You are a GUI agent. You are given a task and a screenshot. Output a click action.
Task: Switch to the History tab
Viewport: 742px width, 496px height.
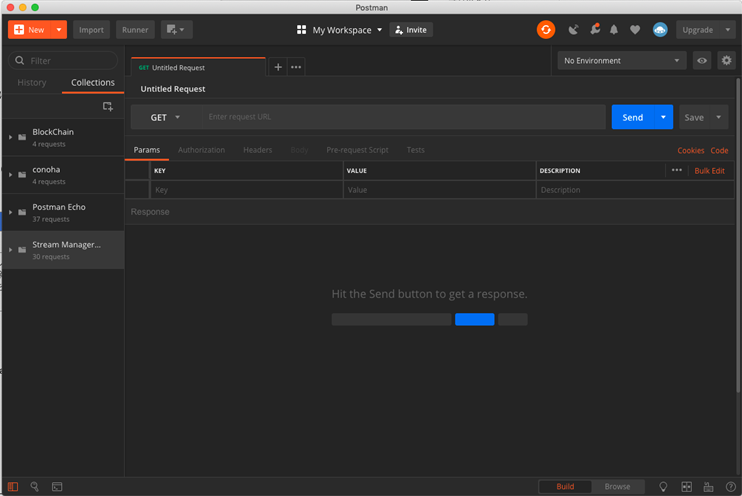[x=32, y=82]
